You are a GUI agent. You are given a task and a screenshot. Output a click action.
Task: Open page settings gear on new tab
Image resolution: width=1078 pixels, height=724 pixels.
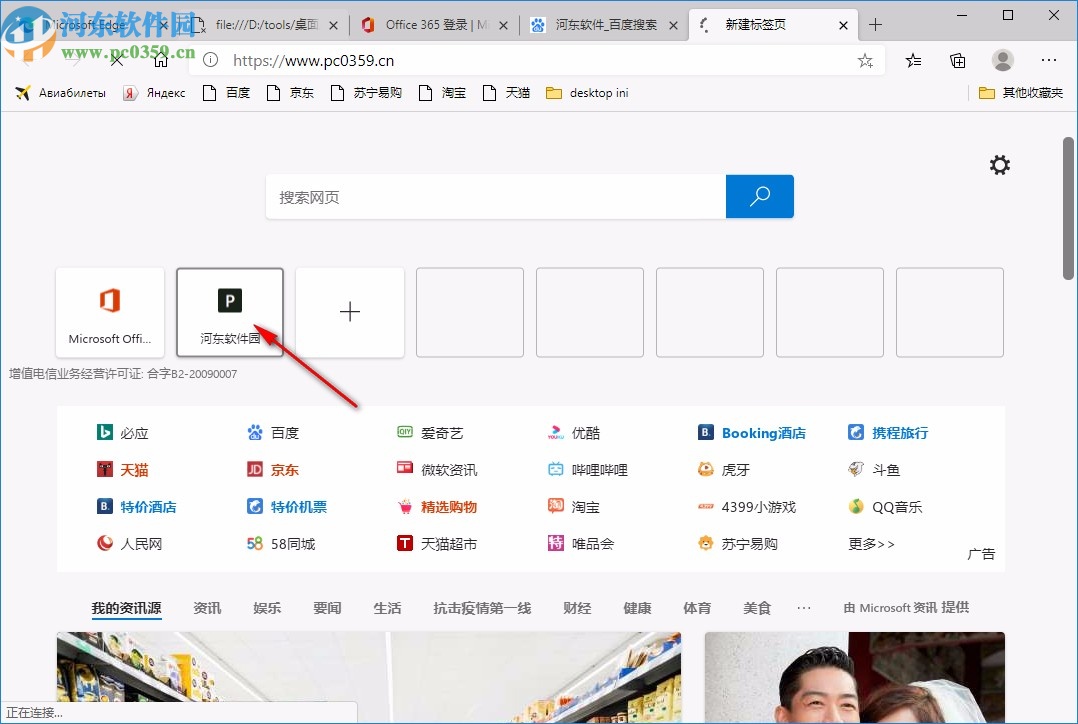pyautogui.click(x=999, y=164)
